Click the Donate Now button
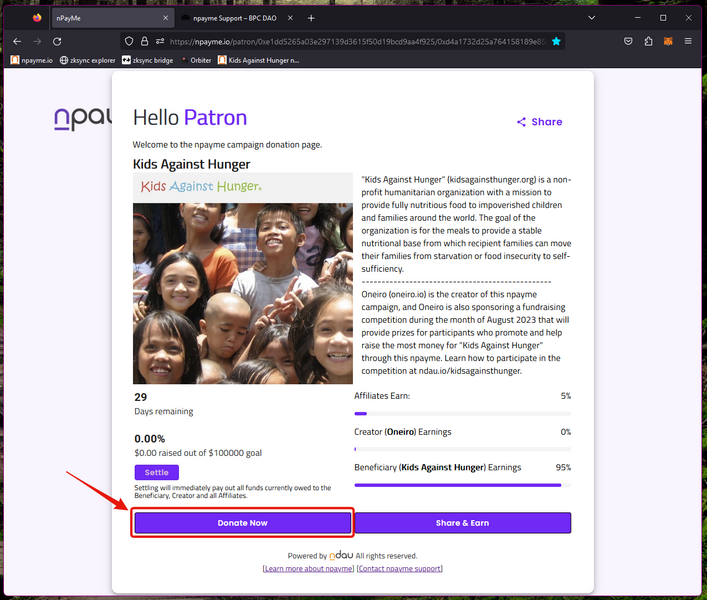The width and height of the screenshot is (707, 600). (x=243, y=523)
